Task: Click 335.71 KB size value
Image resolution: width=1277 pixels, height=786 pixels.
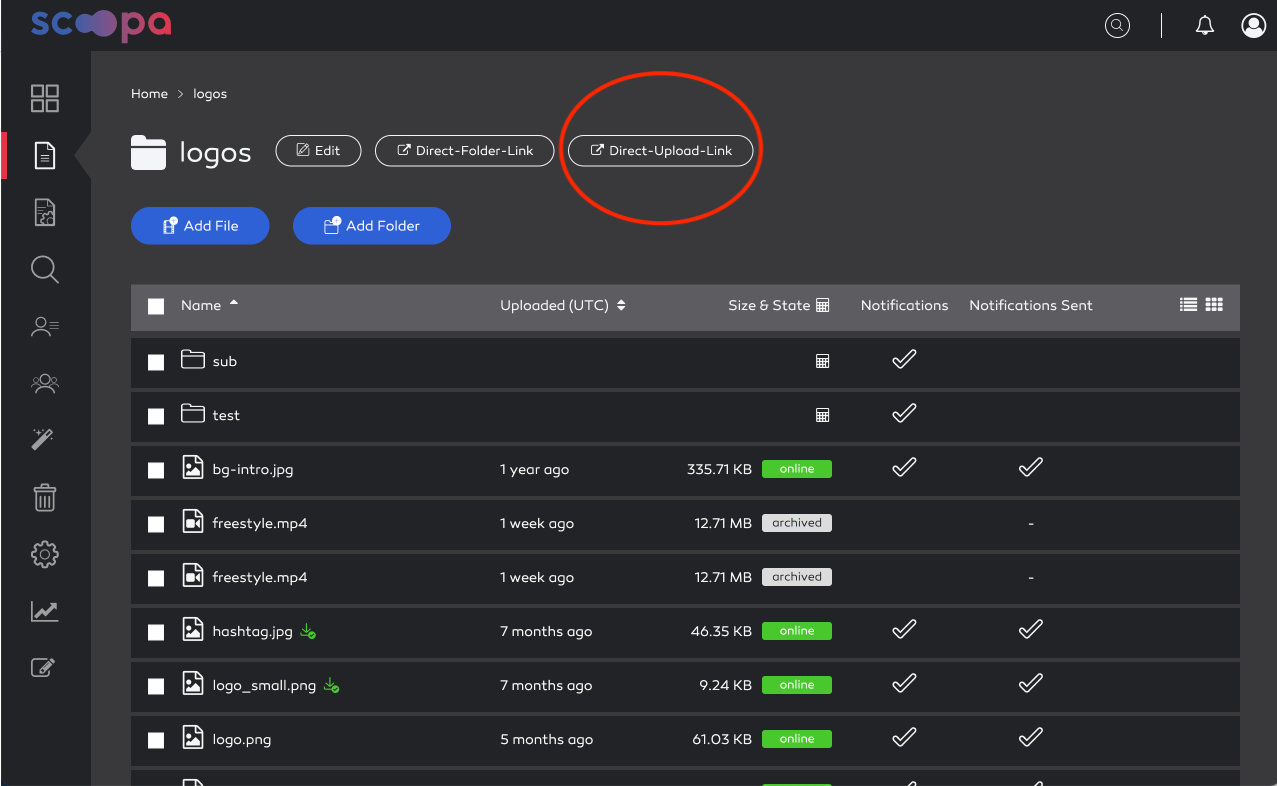Action: tap(719, 469)
